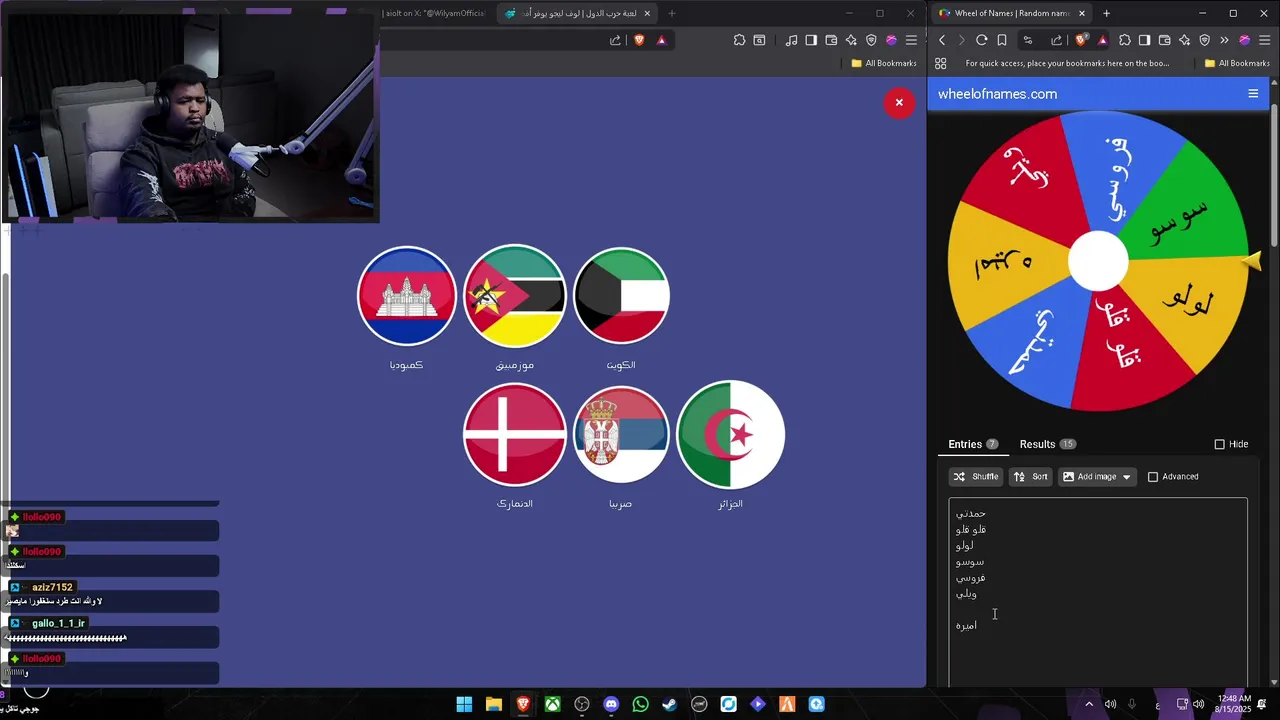This screenshot has width=1280, height=720.
Task: Select the Kuwait flag
Action: click(x=621, y=296)
